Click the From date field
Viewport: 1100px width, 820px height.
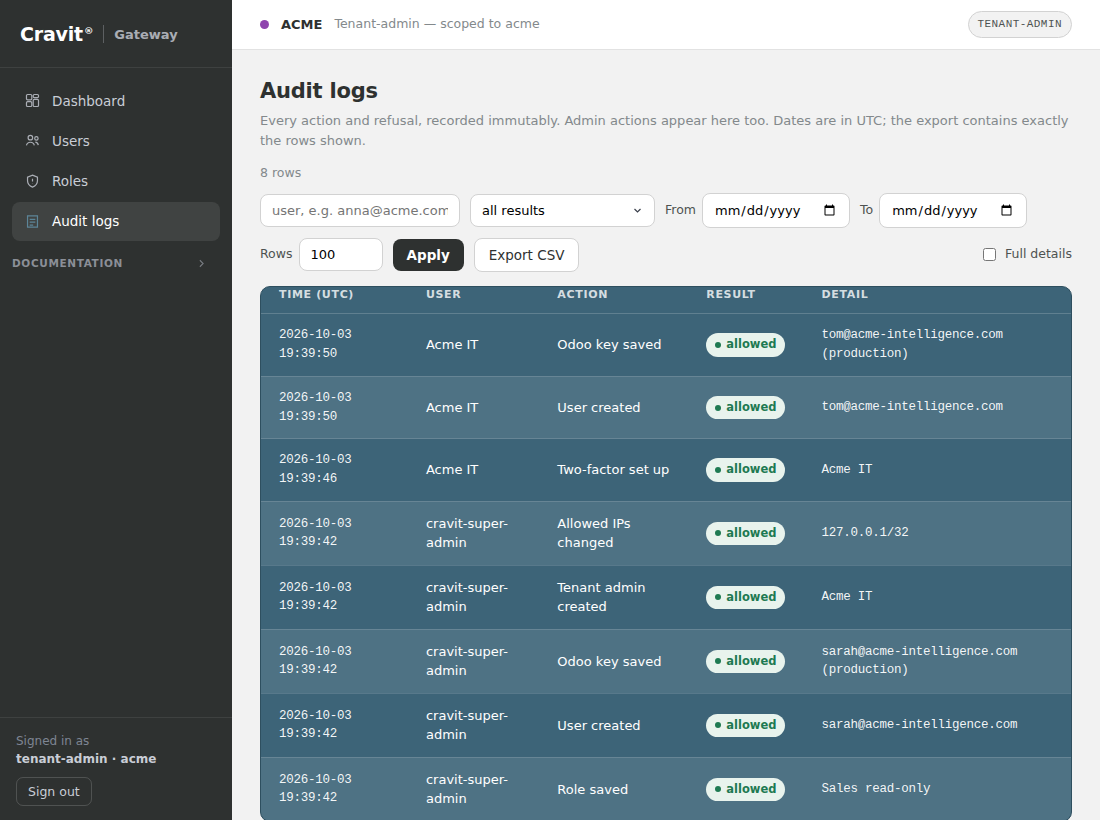tap(776, 210)
